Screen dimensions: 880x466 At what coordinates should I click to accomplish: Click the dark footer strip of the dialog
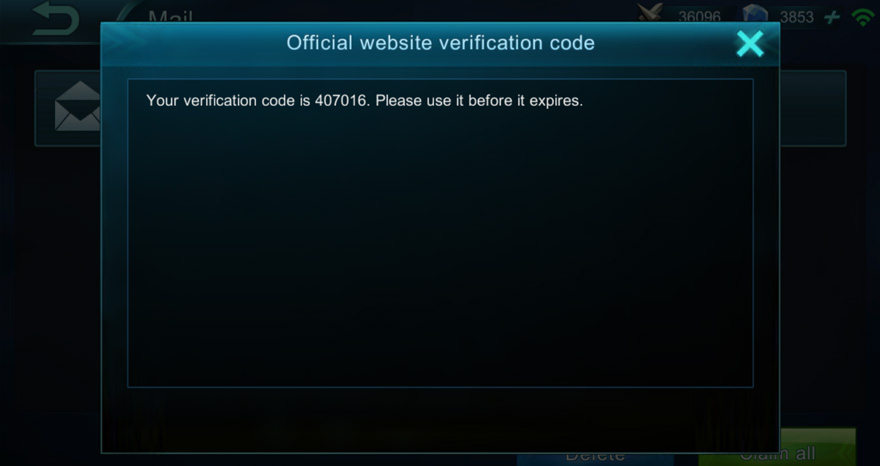pyautogui.click(x=441, y=420)
